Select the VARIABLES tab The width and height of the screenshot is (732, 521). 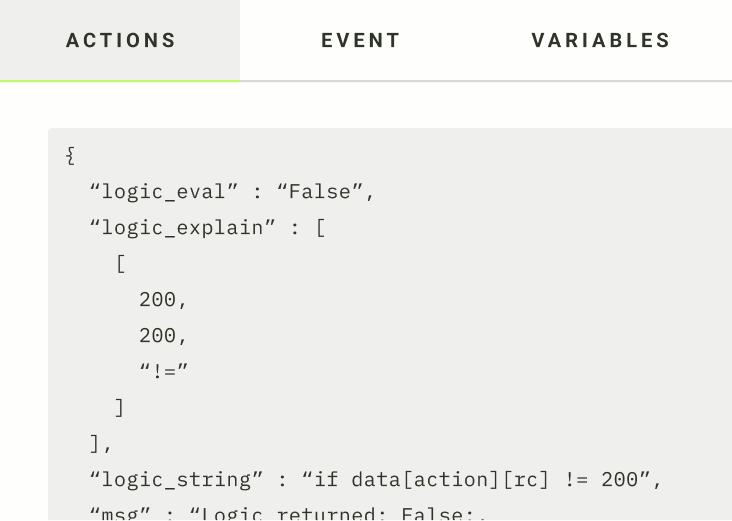pos(601,41)
